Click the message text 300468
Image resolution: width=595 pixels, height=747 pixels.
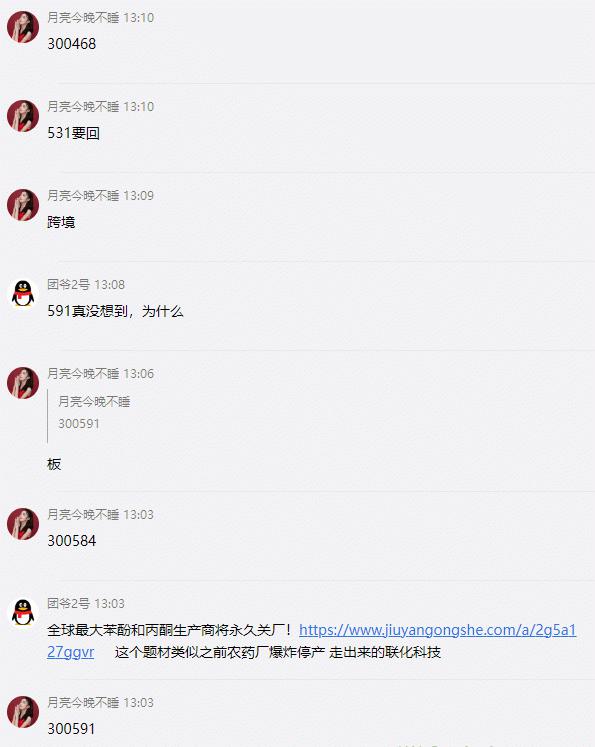pos(71,44)
